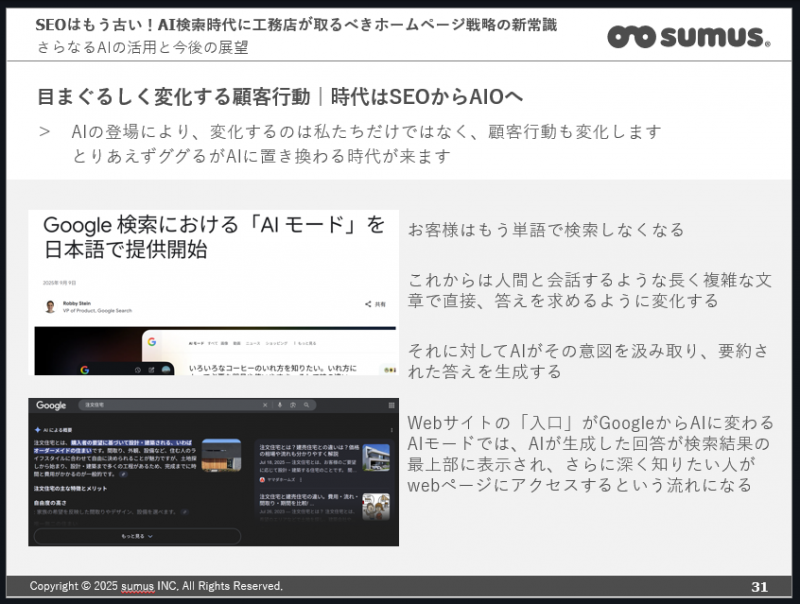The width and height of the screenshot is (800, 604).
Task: Click the 注文住宅 search input field
Action: click(170, 406)
